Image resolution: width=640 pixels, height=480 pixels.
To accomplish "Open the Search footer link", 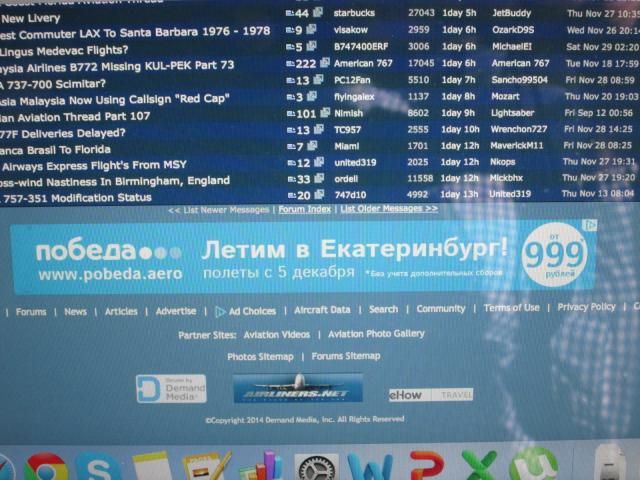I will (x=383, y=309).
